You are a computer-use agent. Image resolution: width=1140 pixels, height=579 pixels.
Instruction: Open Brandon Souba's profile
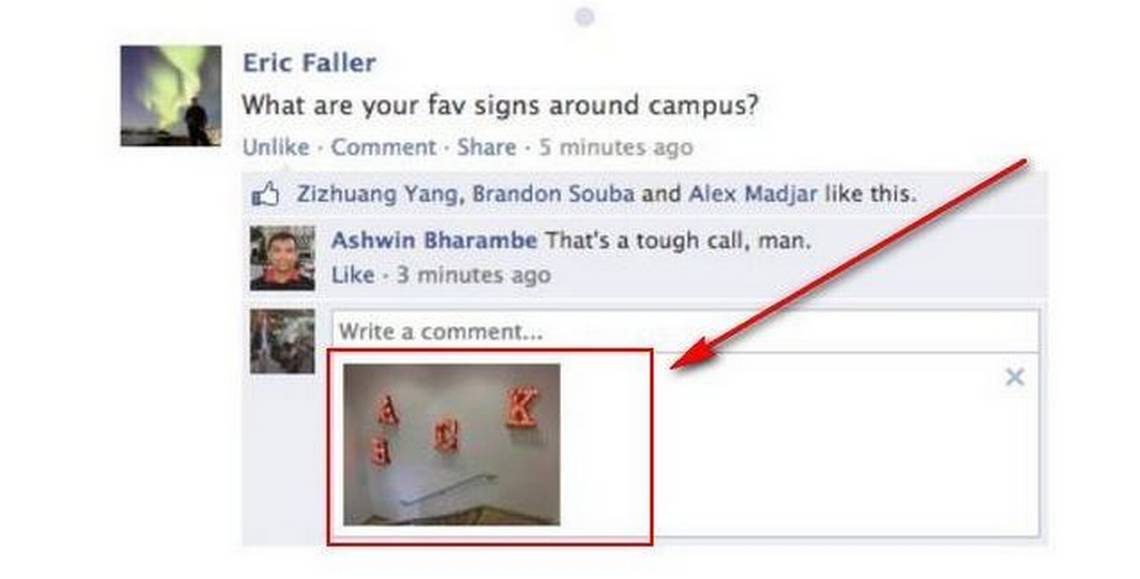[553, 194]
